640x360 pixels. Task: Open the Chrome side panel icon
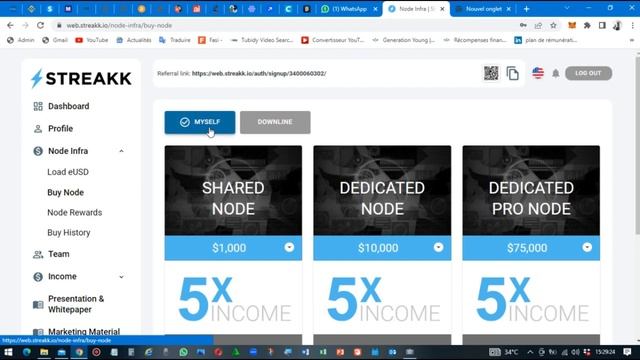[602, 25]
